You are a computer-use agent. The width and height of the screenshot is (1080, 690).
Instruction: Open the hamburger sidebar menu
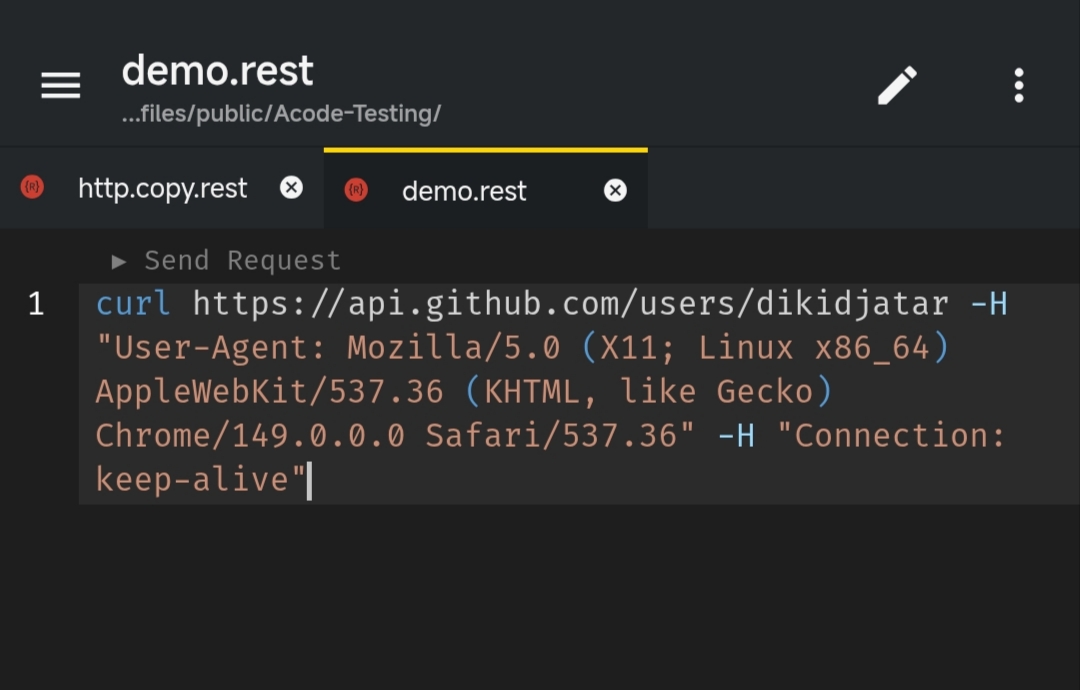click(61, 85)
